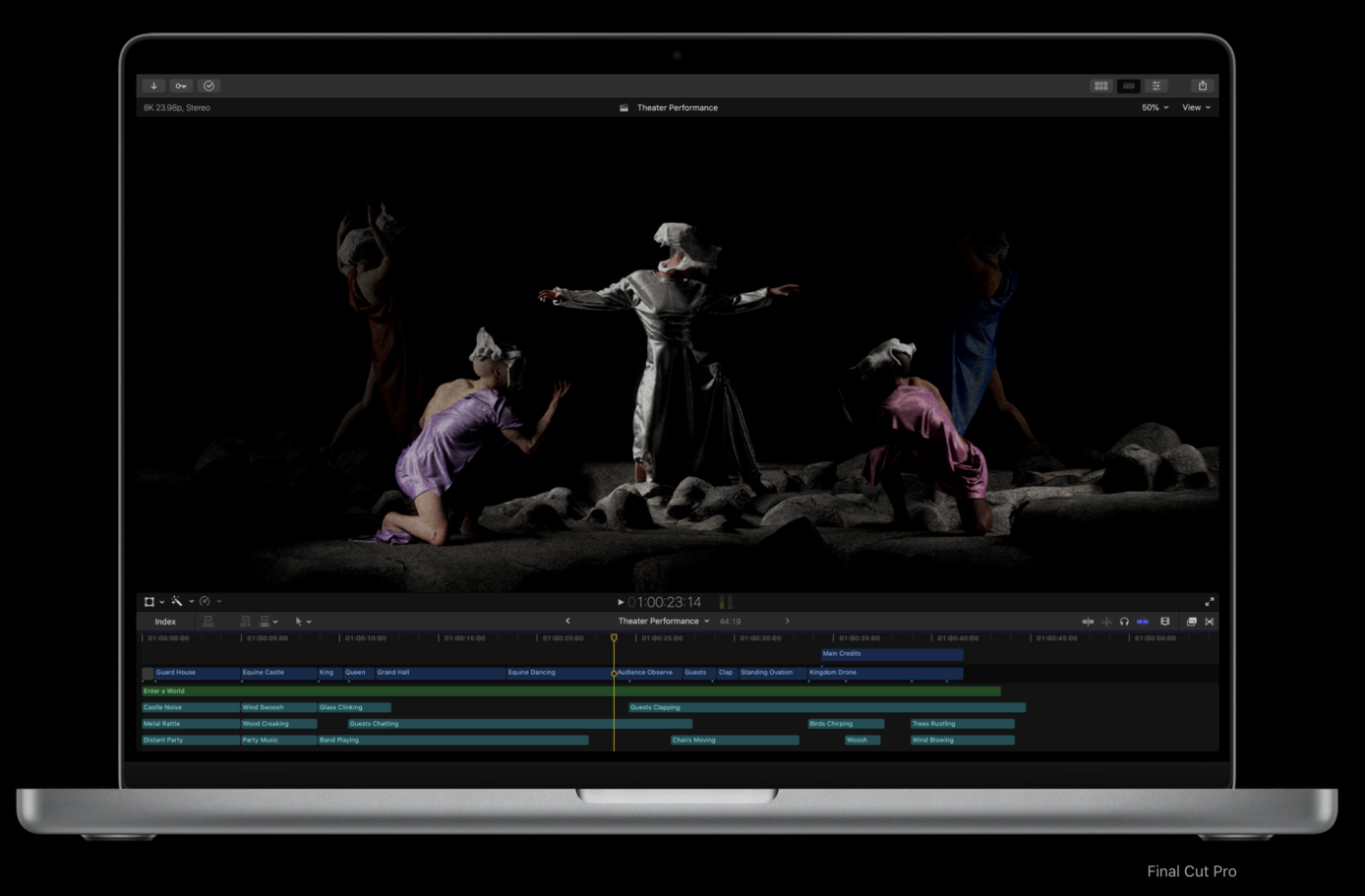This screenshot has width=1365, height=896.
Task: Show the Inspector sliders icon
Action: [1157, 86]
